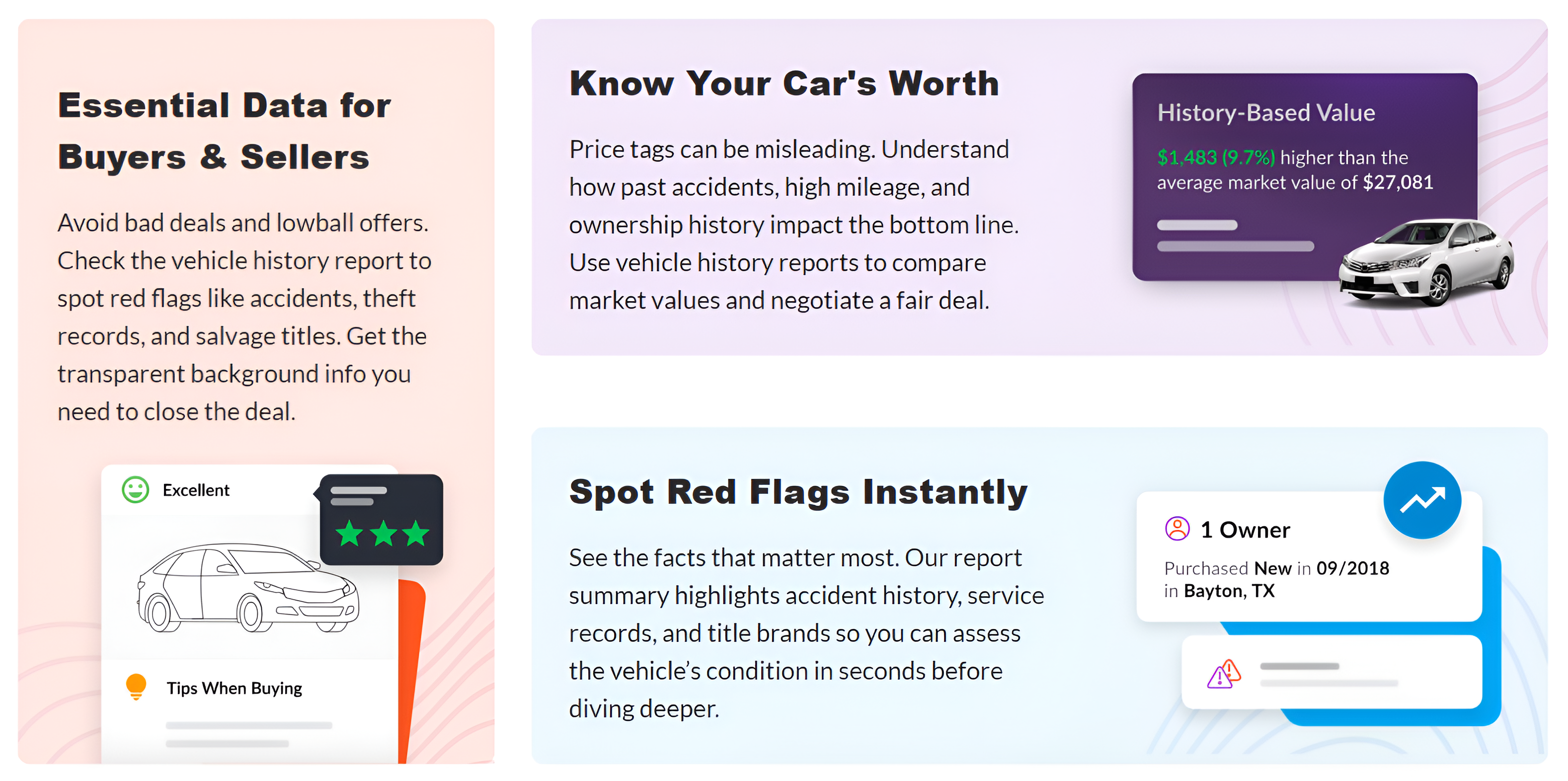Screen dimensions: 1568x781
Task: Click the Excellent rating label
Action: [196, 490]
